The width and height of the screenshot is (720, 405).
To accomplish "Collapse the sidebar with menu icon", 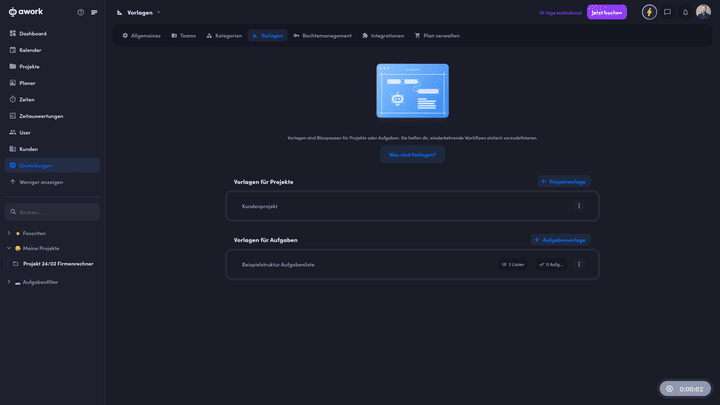I will point(94,12).
